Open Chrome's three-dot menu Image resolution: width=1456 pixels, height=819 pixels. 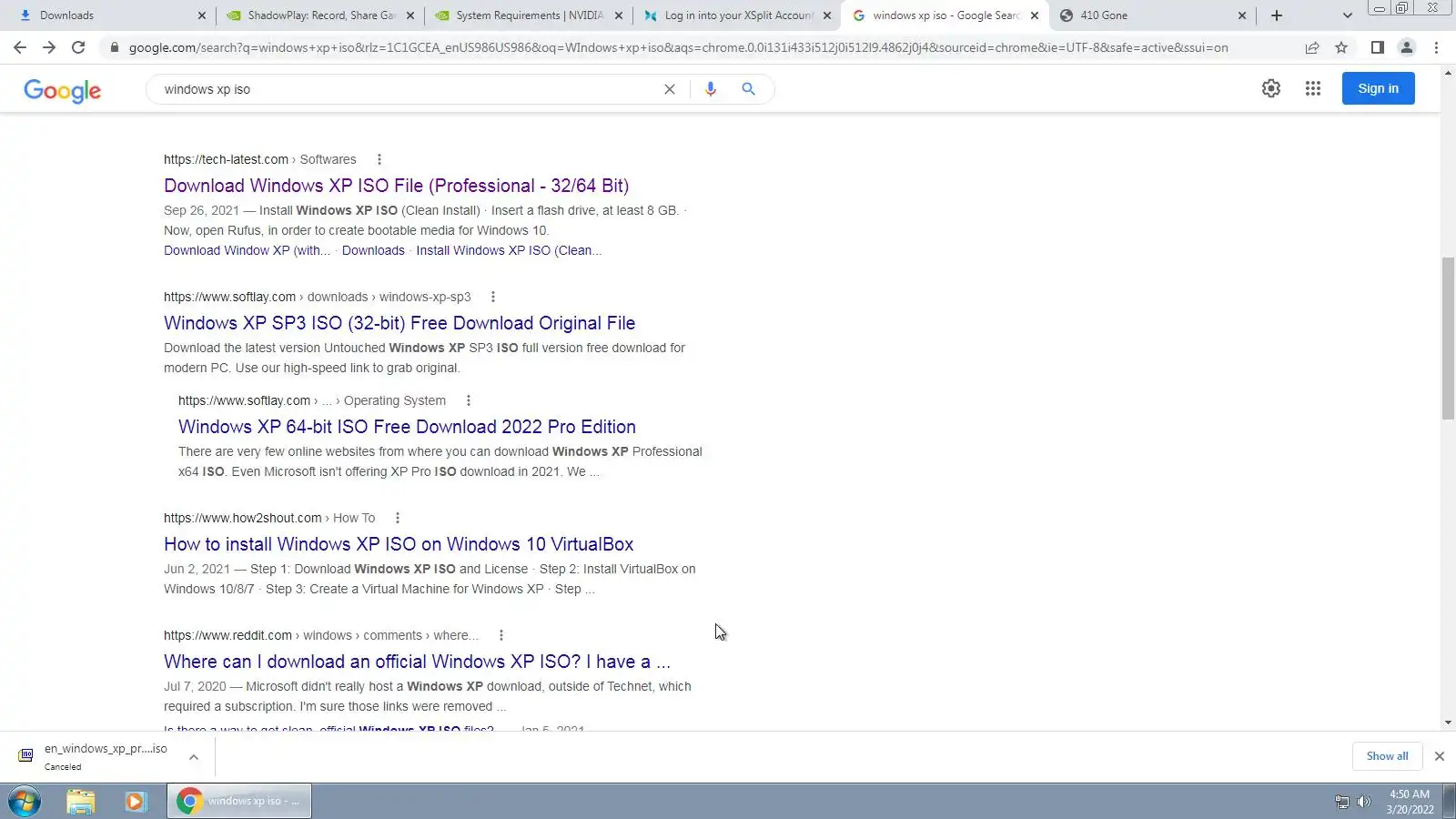pyautogui.click(x=1436, y=47)
